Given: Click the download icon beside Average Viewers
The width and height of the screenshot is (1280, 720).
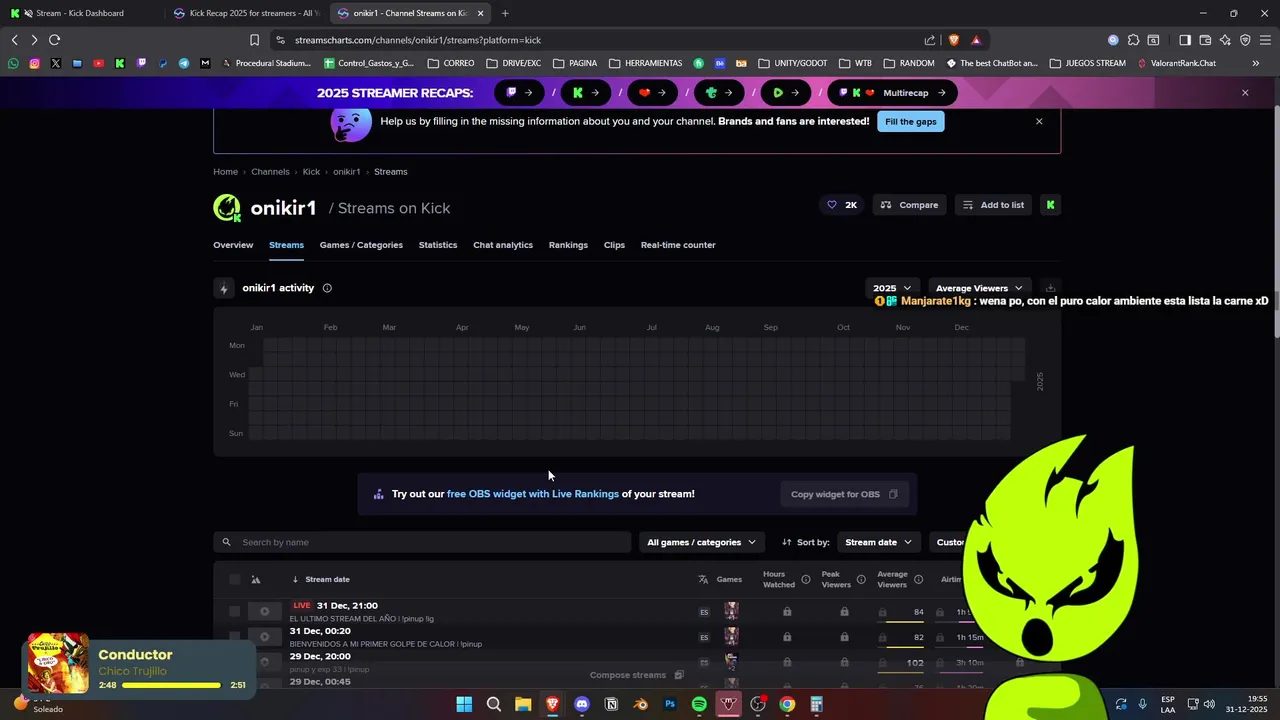Looking at the screenshot, I should [1050, 288].
